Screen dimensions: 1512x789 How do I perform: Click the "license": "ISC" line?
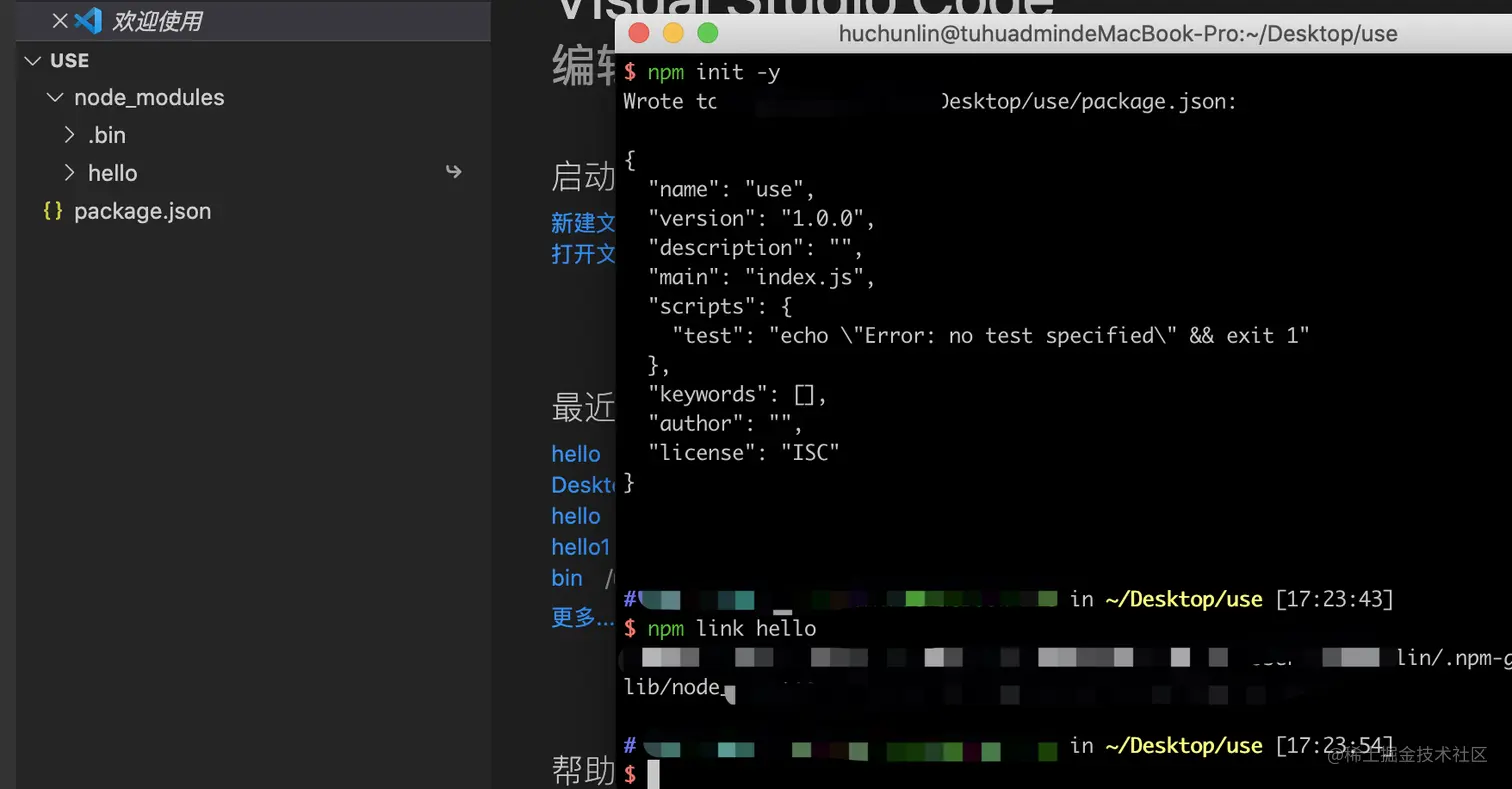tap(744, 453)
